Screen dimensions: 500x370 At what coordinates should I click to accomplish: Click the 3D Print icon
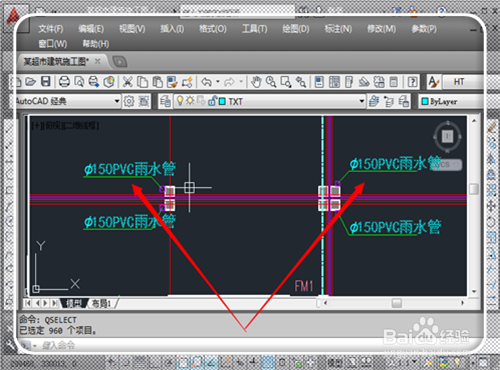[x=109, y=82]
